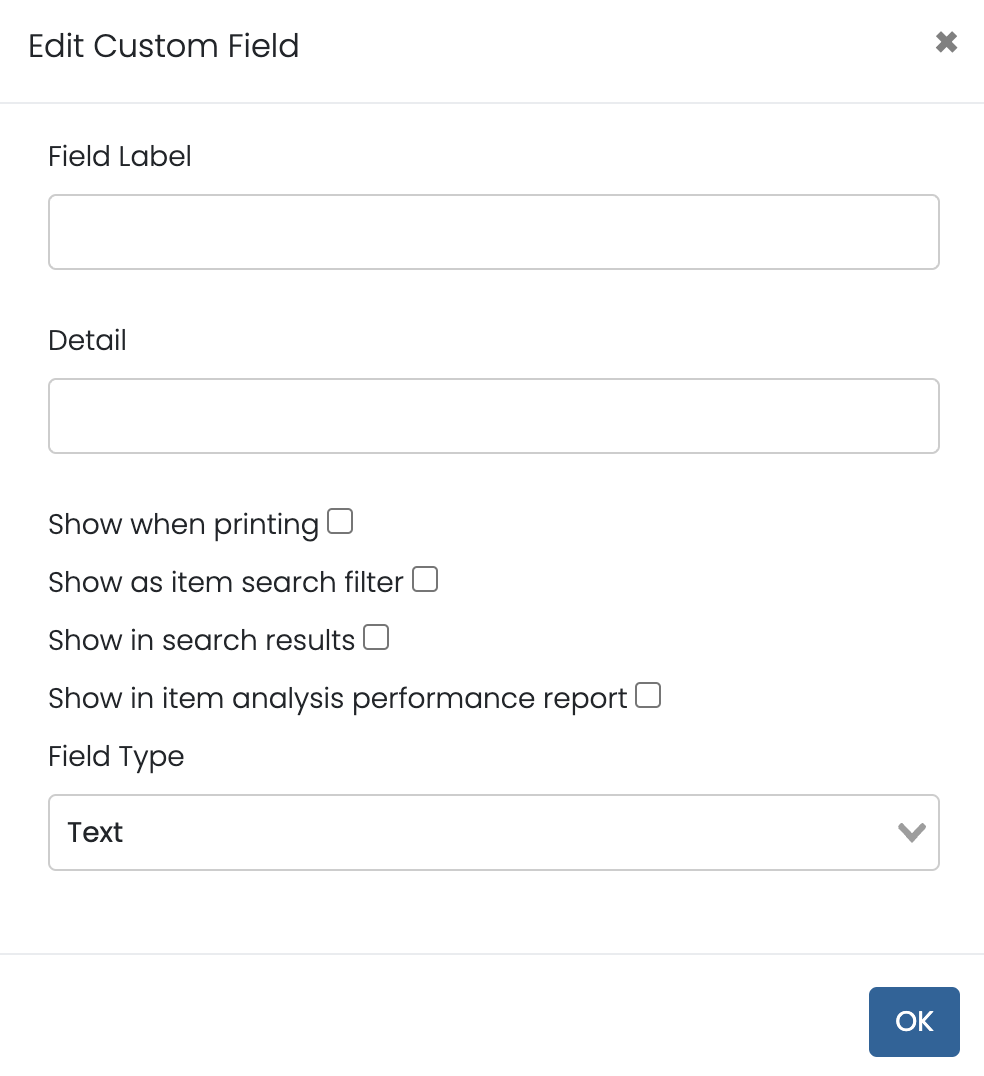Click the chevron arrow in Field Type select

coord(911,832)
